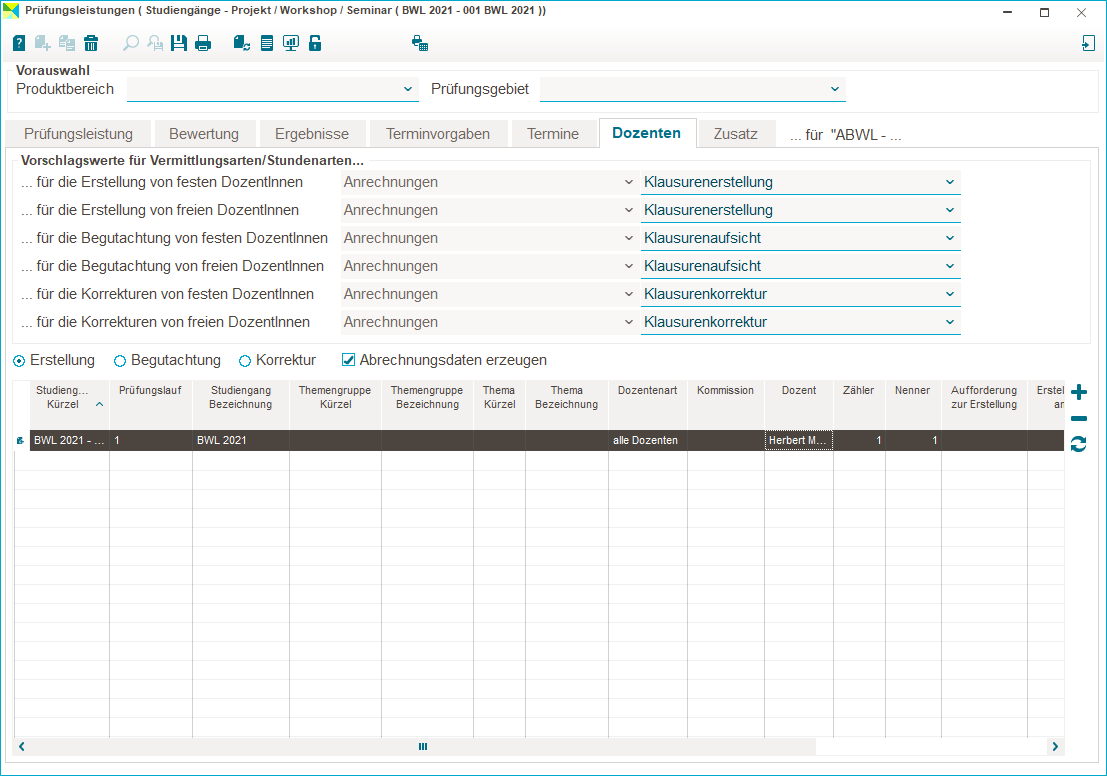Click the help question mark icon
Image resolution: width=1107 pixels, height=776 pixels.
point(19,43)
